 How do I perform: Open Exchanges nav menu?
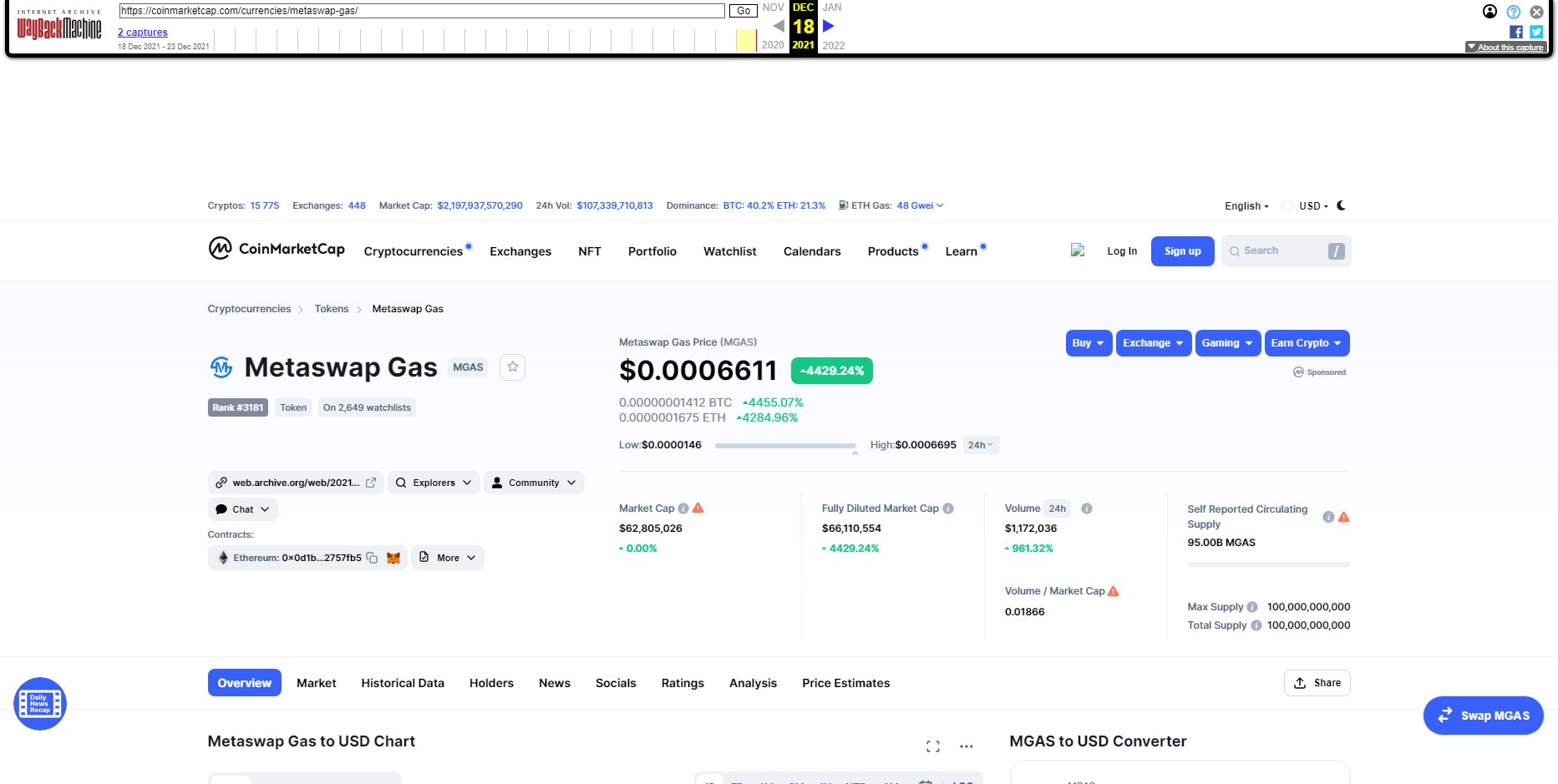pos(520,251)
